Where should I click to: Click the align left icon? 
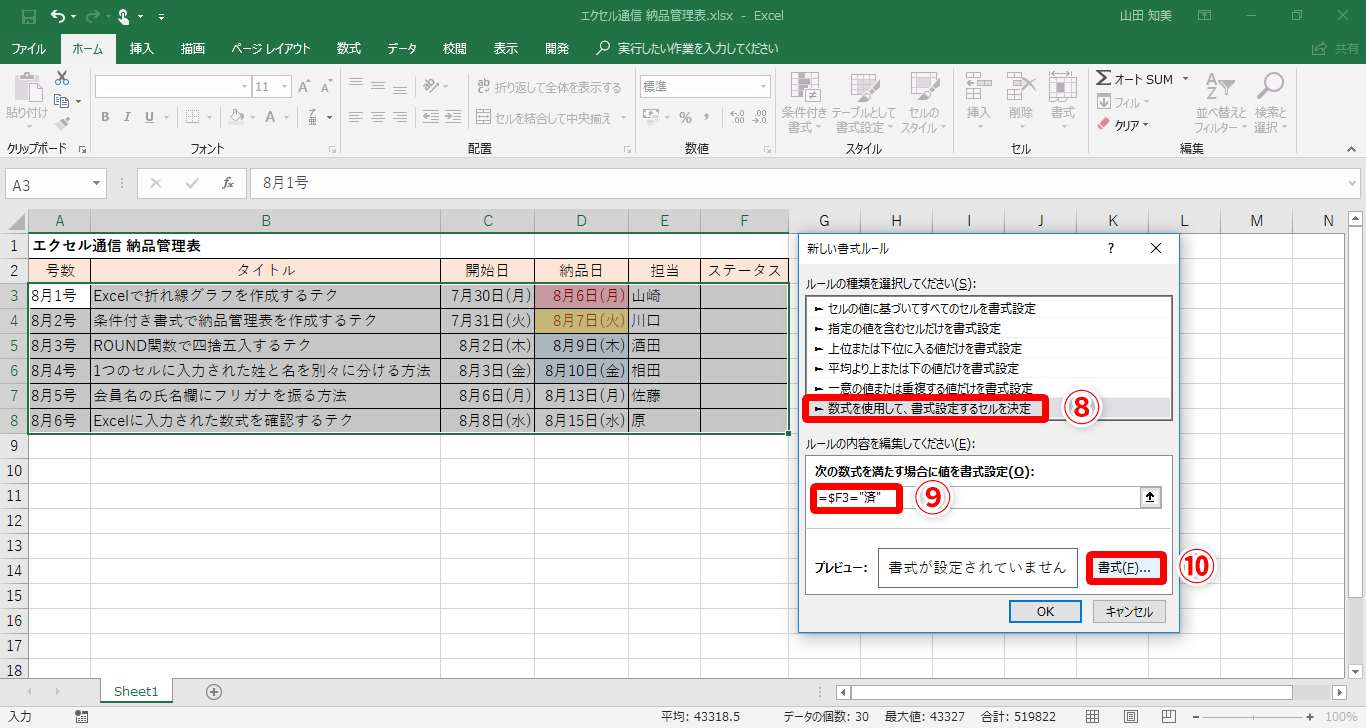(356, 117)
